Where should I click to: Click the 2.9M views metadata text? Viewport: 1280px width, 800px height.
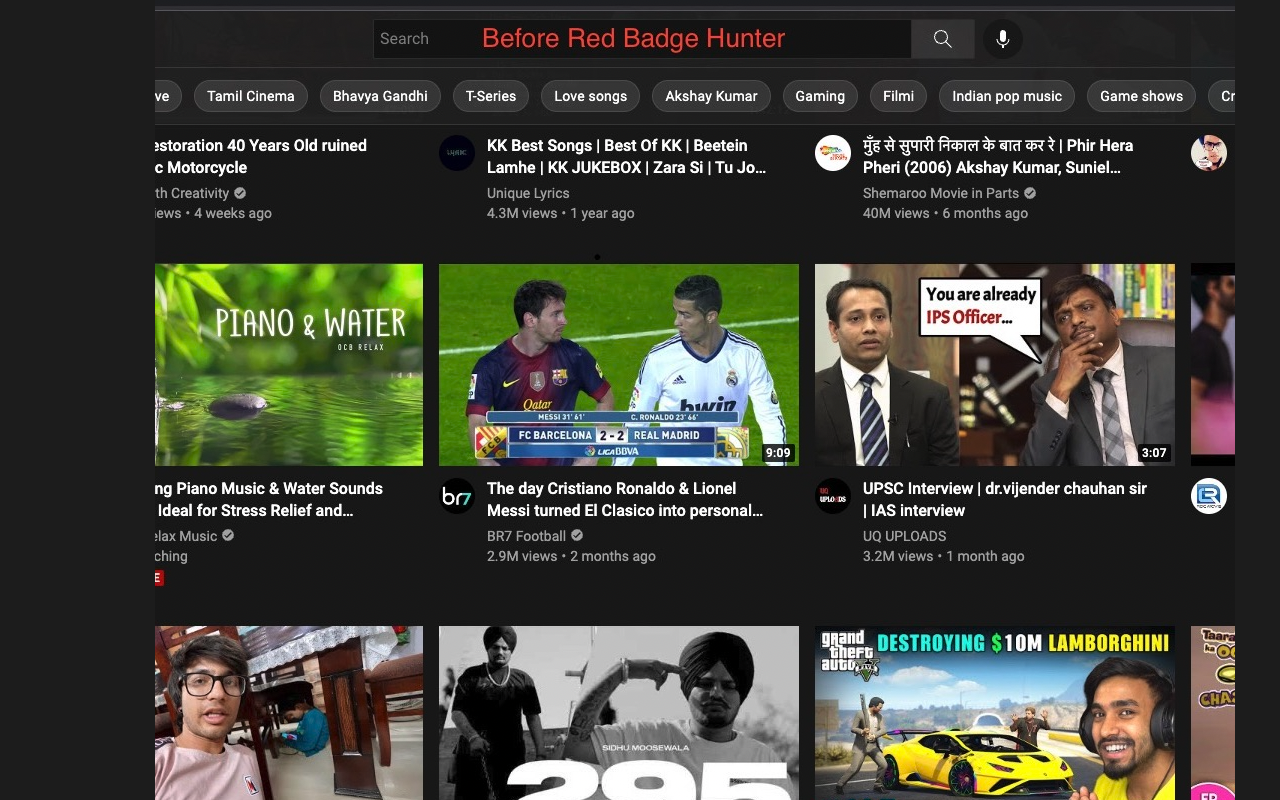(x=522, y=556)
